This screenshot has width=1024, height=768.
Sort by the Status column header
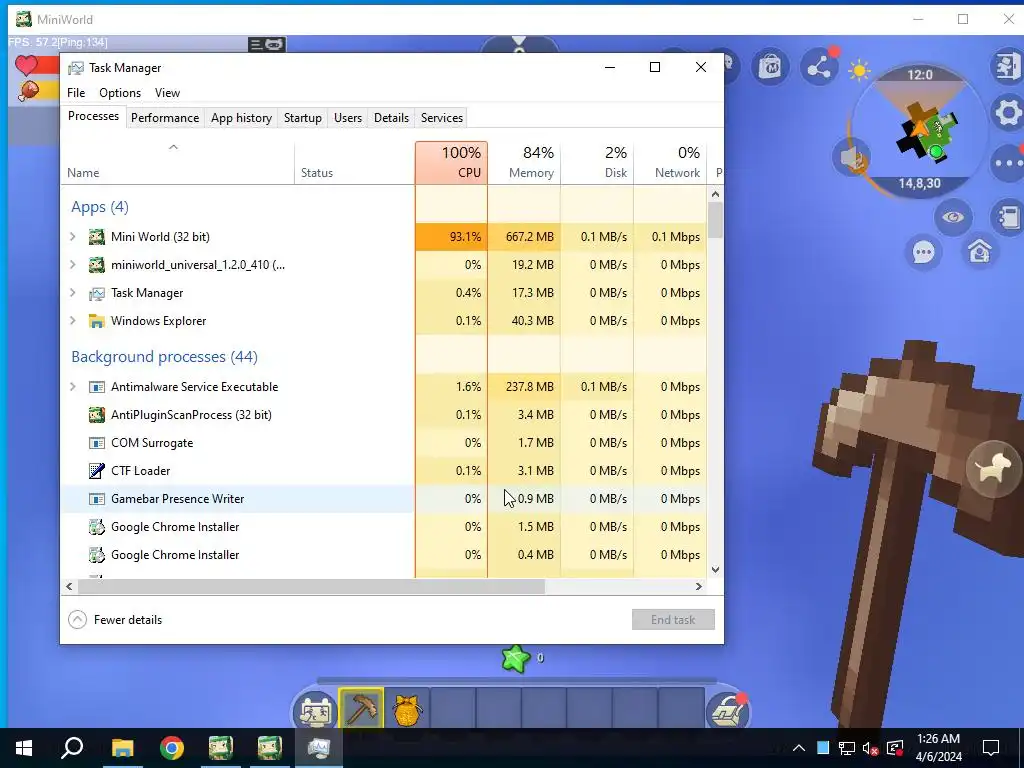pos(355,163)
